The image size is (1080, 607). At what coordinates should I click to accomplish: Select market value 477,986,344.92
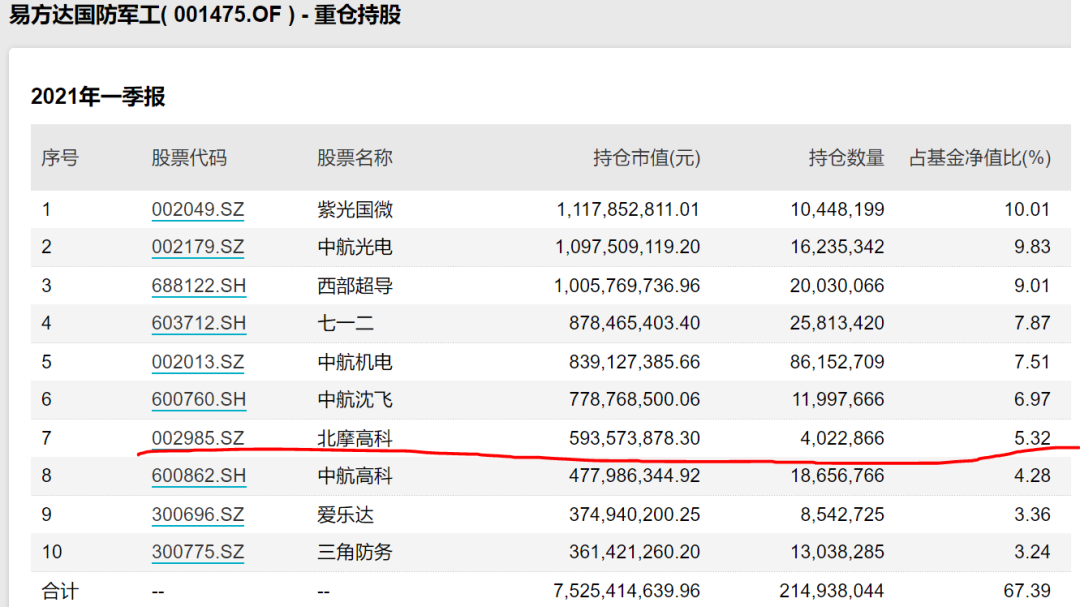coord(634,476)
